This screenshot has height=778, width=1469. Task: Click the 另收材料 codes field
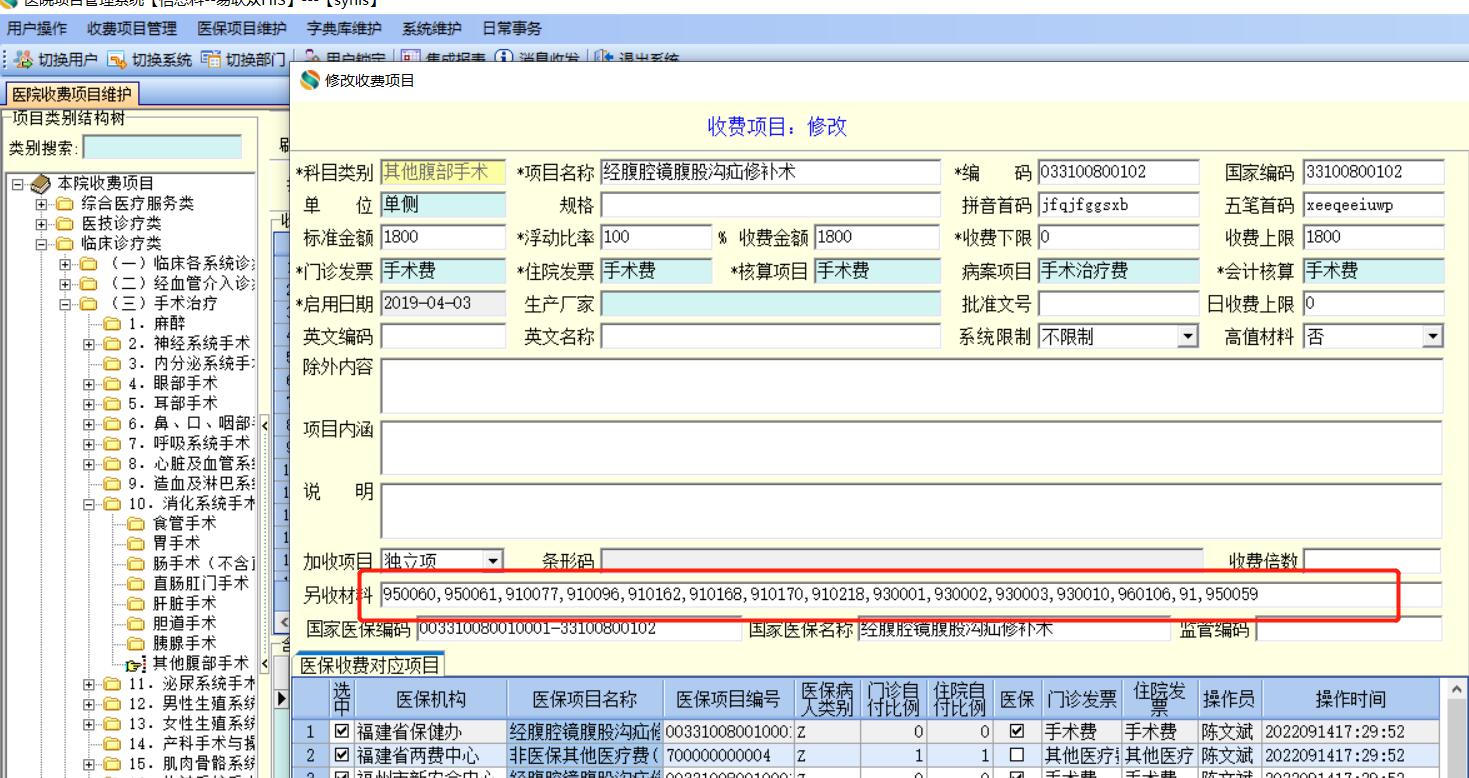click(x=910, y=595)
